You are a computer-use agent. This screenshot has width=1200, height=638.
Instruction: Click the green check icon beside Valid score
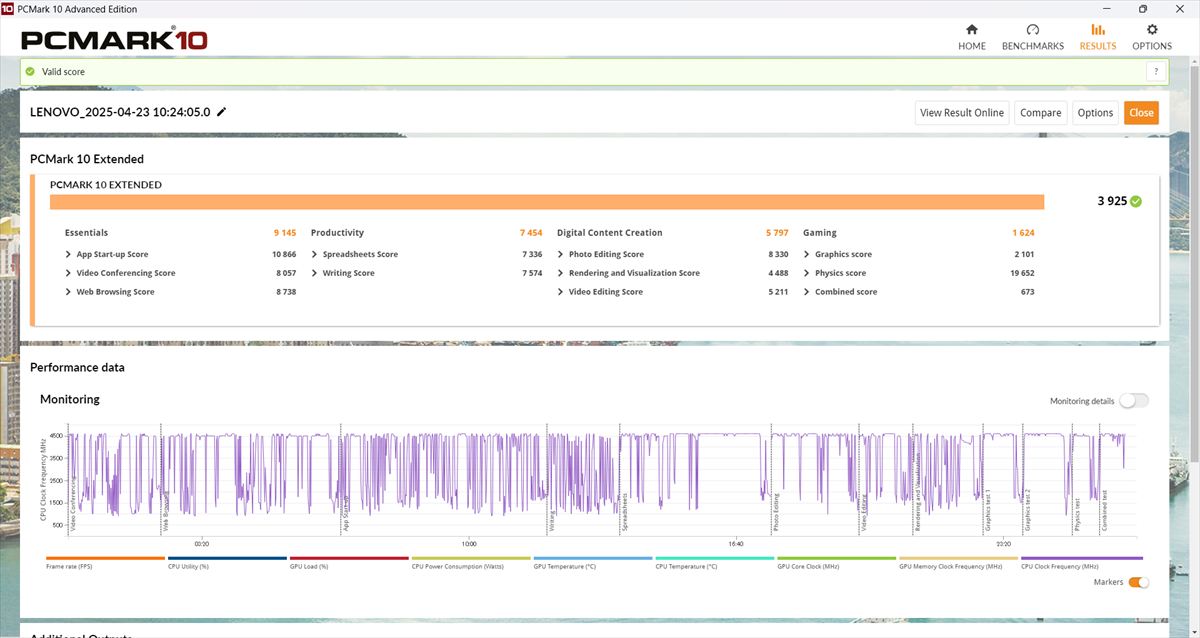pyautogui.click(x=30, y=72)
